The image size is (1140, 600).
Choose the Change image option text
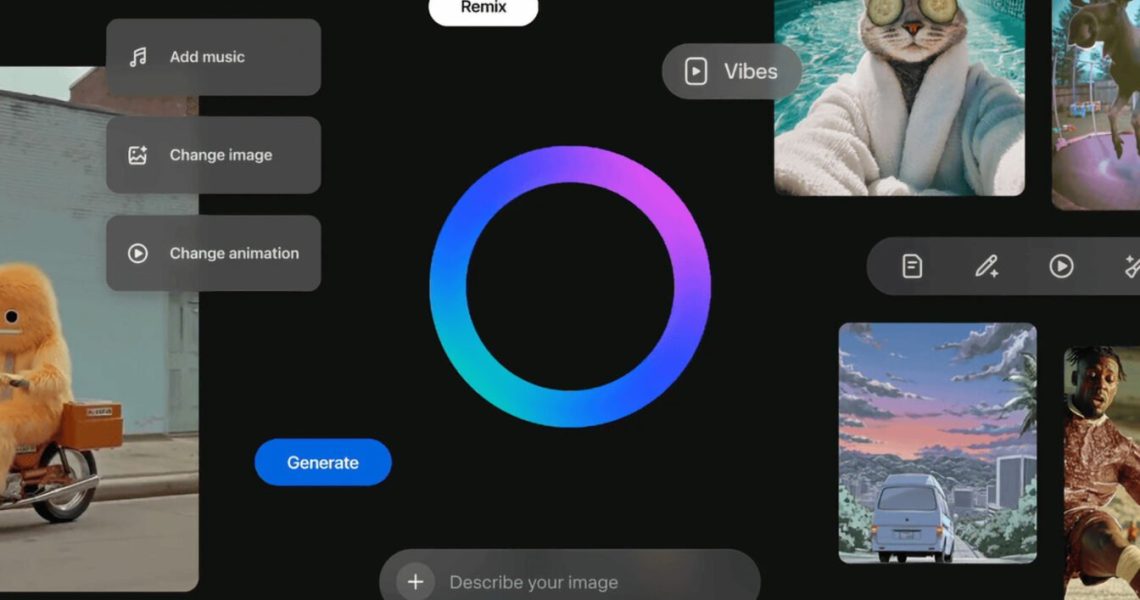(221, 155)
